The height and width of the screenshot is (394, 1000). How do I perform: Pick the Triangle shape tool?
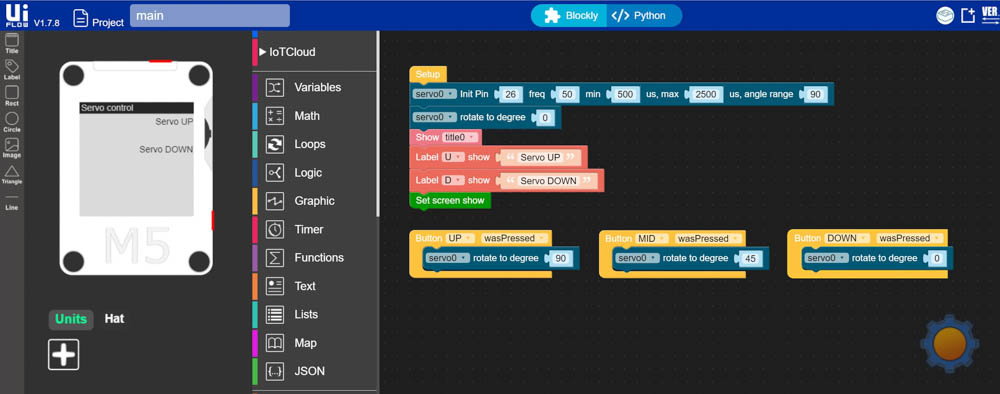(x=11, y=175)
